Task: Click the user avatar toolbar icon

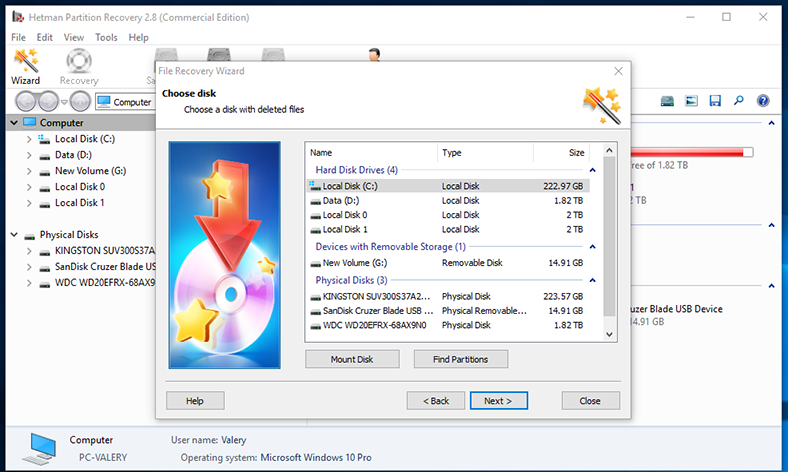Action: [x=374, y=54]
